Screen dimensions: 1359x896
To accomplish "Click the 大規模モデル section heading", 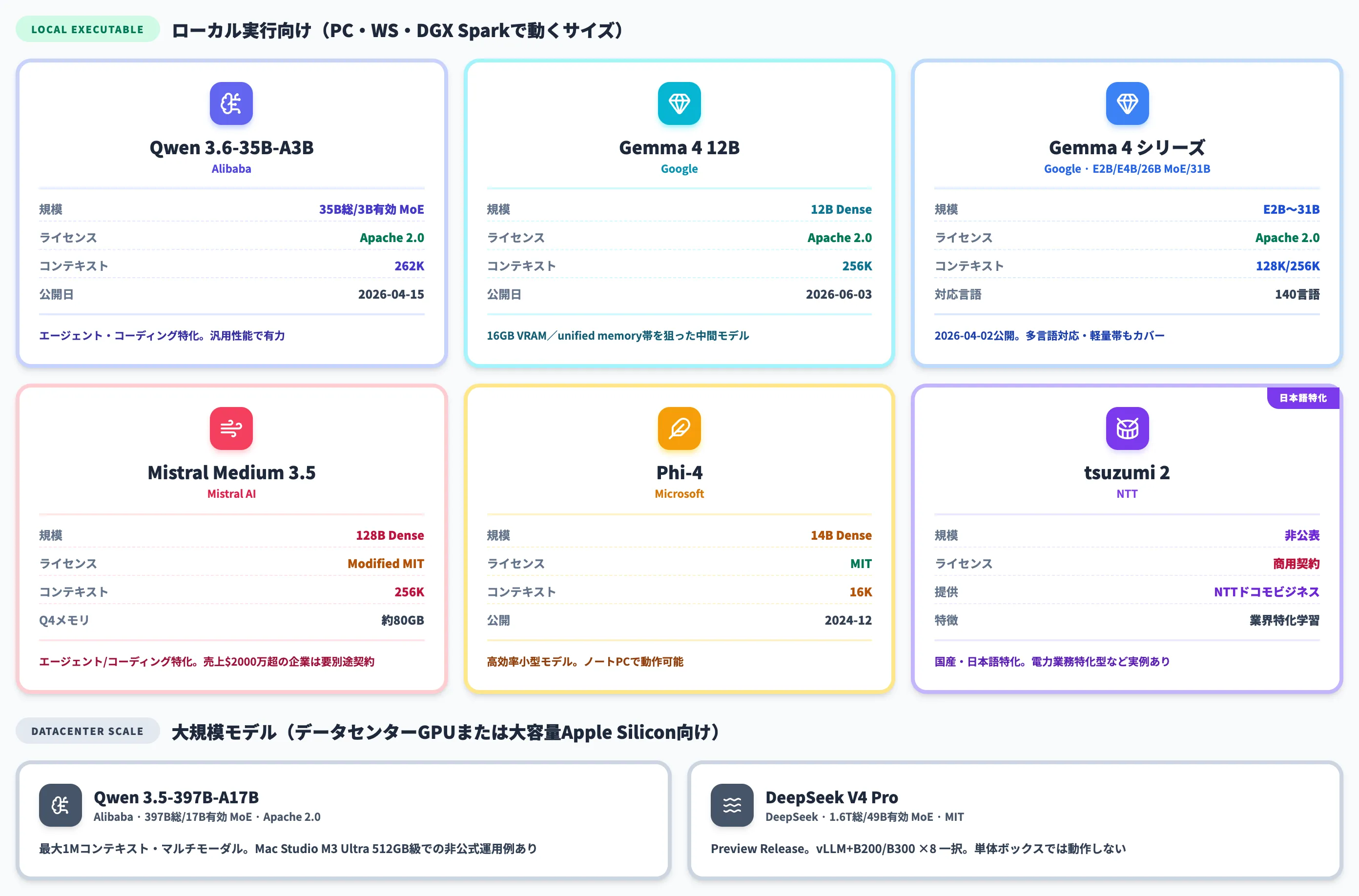I will pyautogui.click(x=446, y=732).
